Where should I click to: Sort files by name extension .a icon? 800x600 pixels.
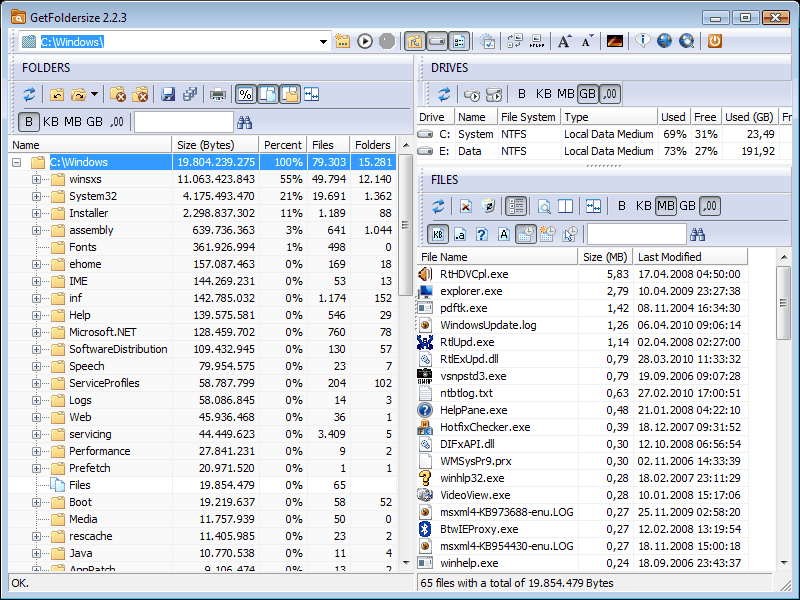click(x=460, y=234)
